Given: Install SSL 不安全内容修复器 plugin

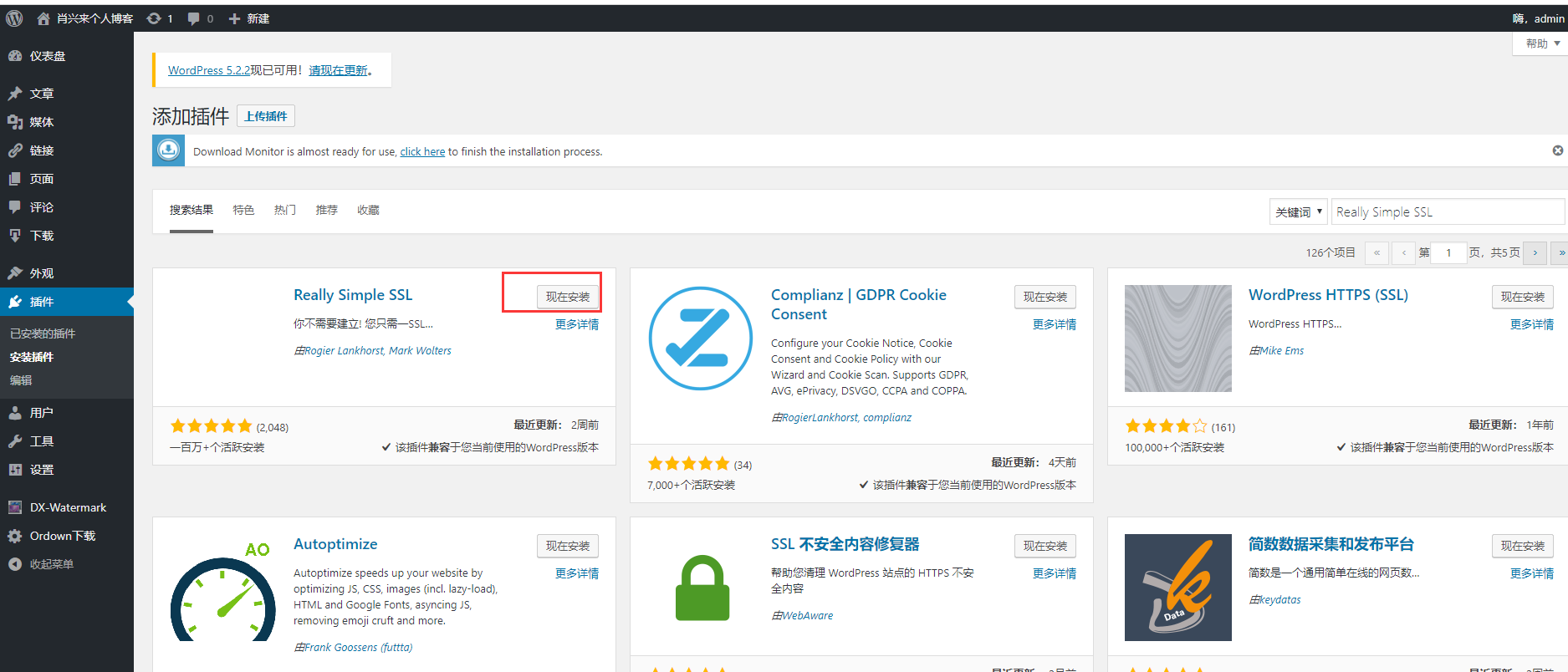Looking at the screenshot, I should (x=1045, y=546).
